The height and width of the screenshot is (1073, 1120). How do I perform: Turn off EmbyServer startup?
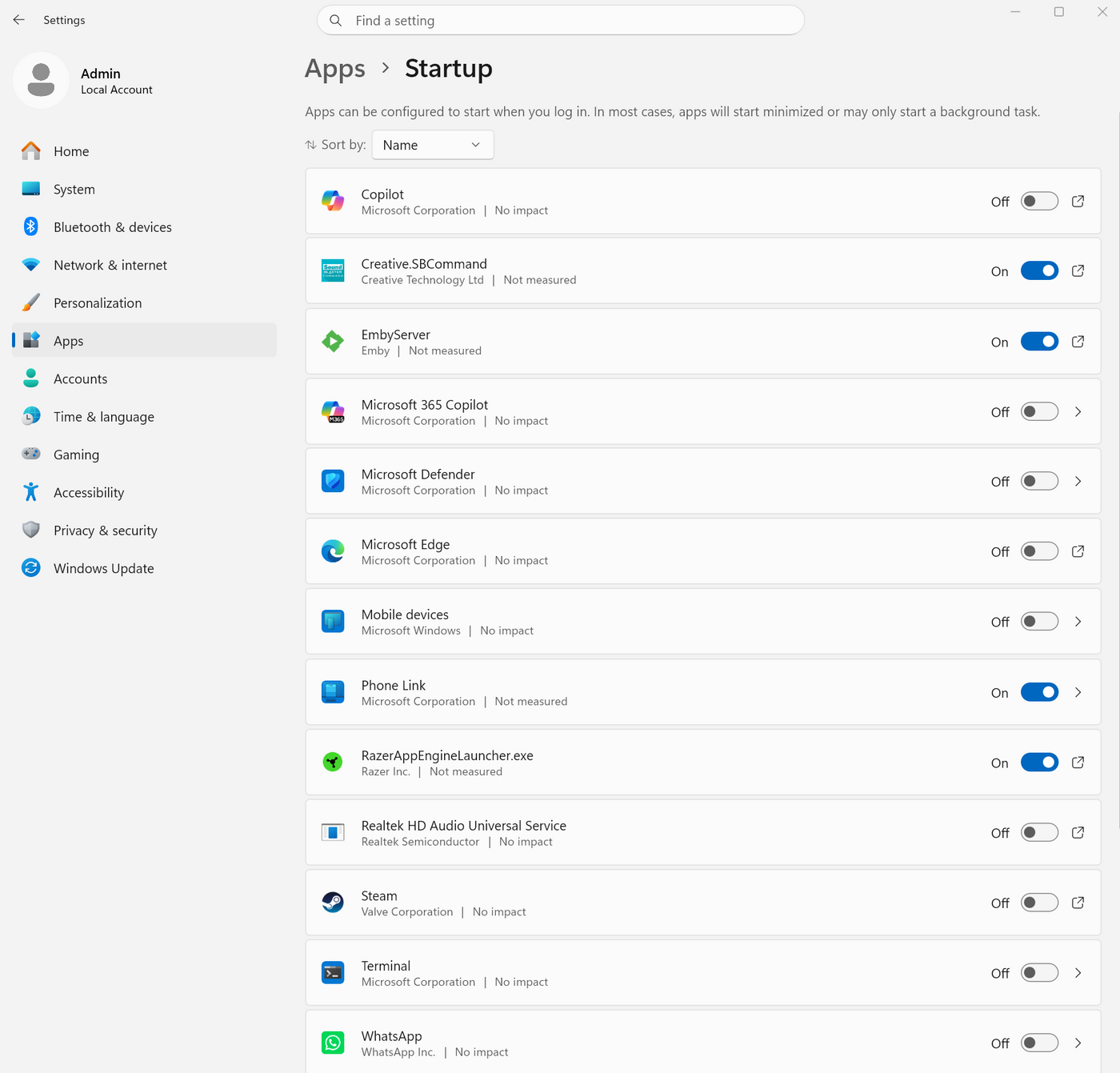pos(1039,342)
